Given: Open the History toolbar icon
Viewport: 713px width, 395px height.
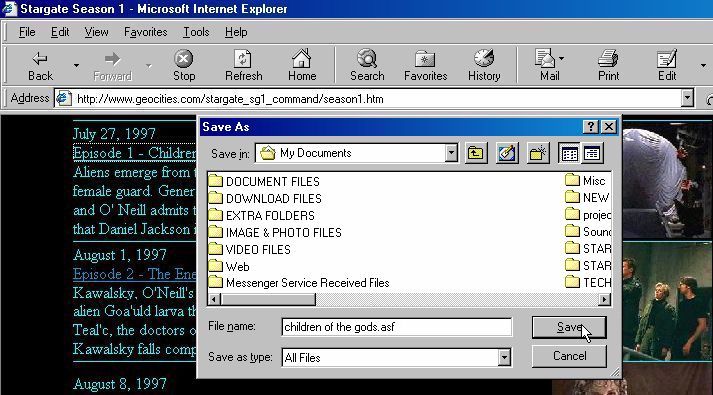Looking at the screenshot, I should coord(484,66).
